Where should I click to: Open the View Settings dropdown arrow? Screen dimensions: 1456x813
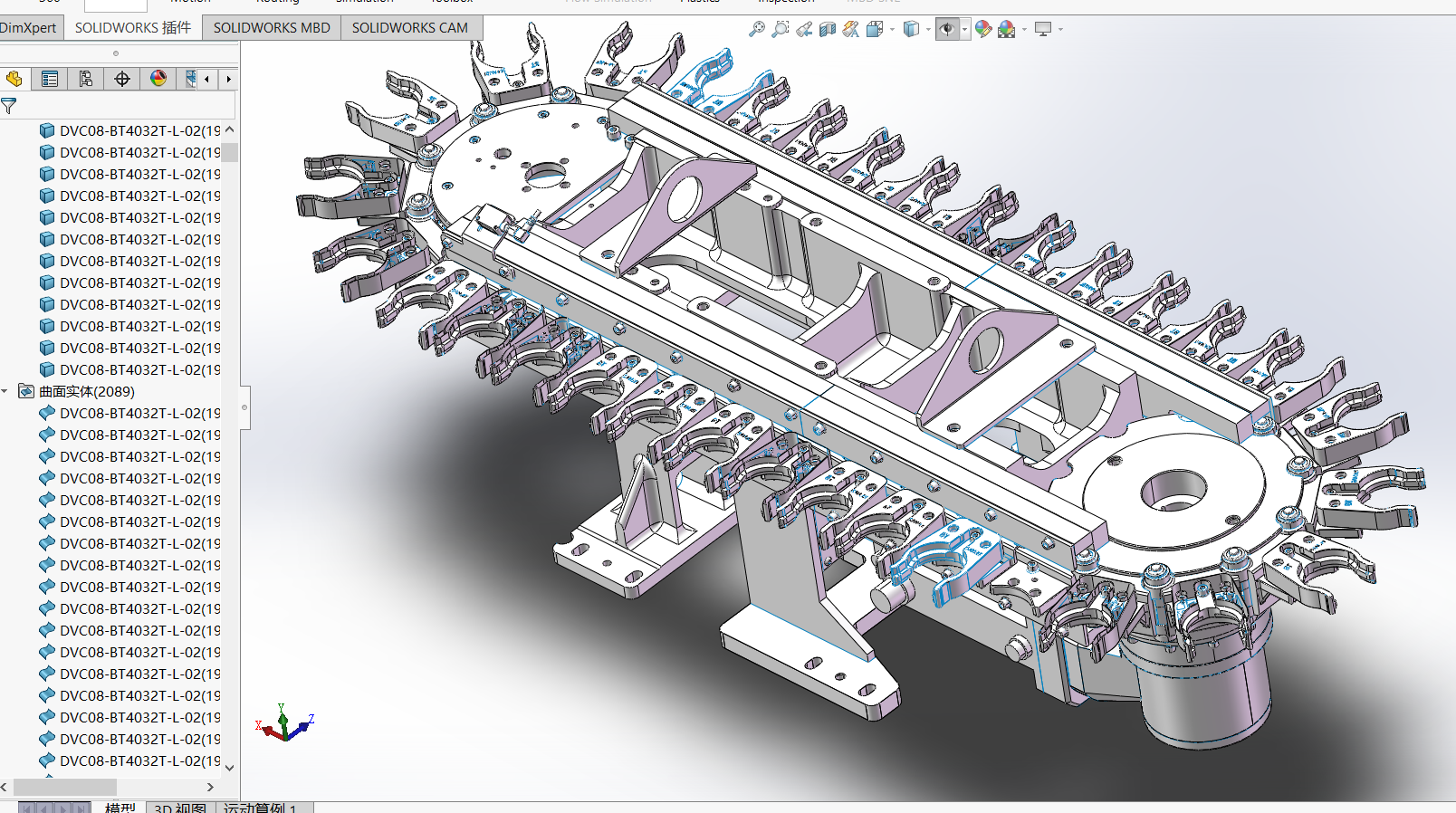1060,29
